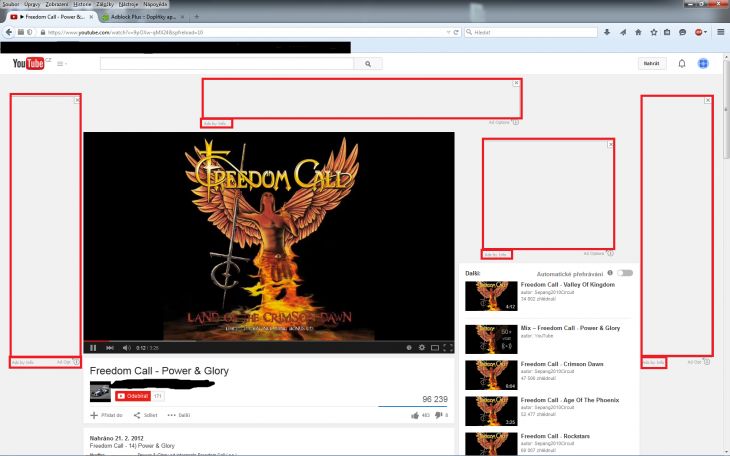730x456 pixels.
Task: Close the top banner ad
Action: (x=516, y=83)
